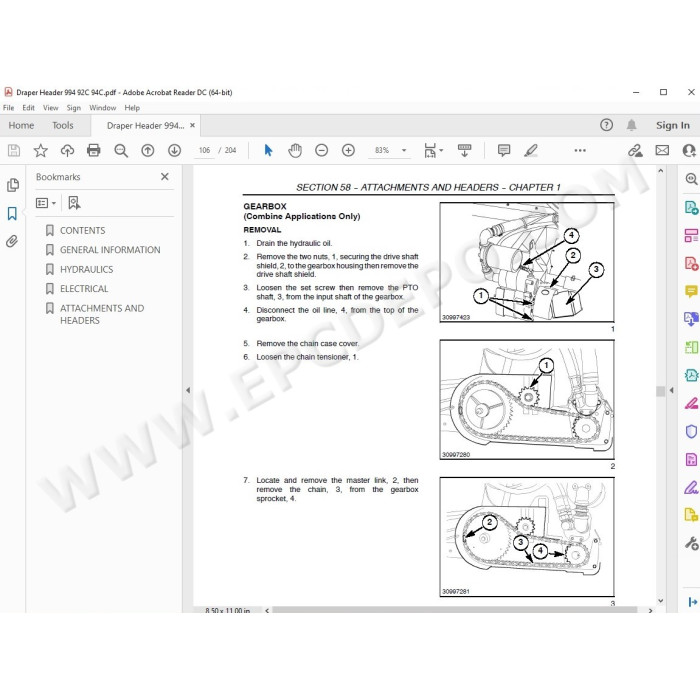Jump to GENERAL INFORMATION bookmark
The width and height of the screenshot is (700, 700).
click(110, 250)
